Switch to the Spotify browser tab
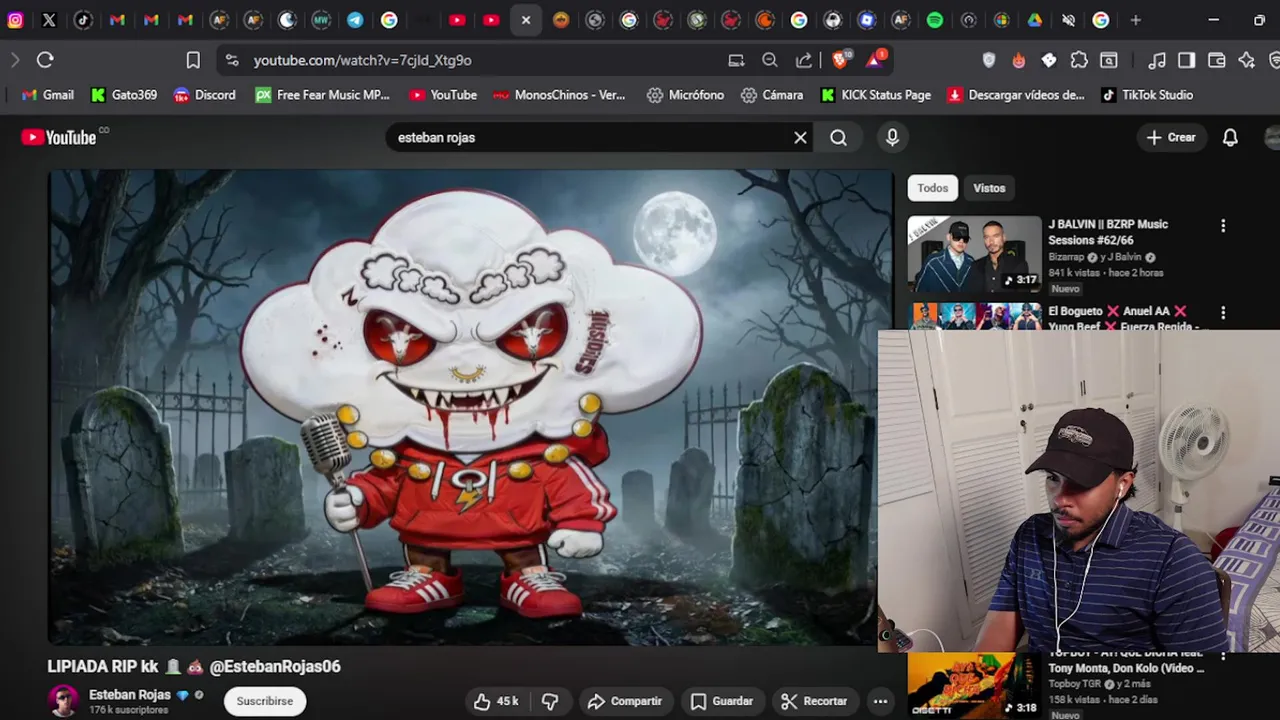The image size is (1280, 720). (934, 20)
